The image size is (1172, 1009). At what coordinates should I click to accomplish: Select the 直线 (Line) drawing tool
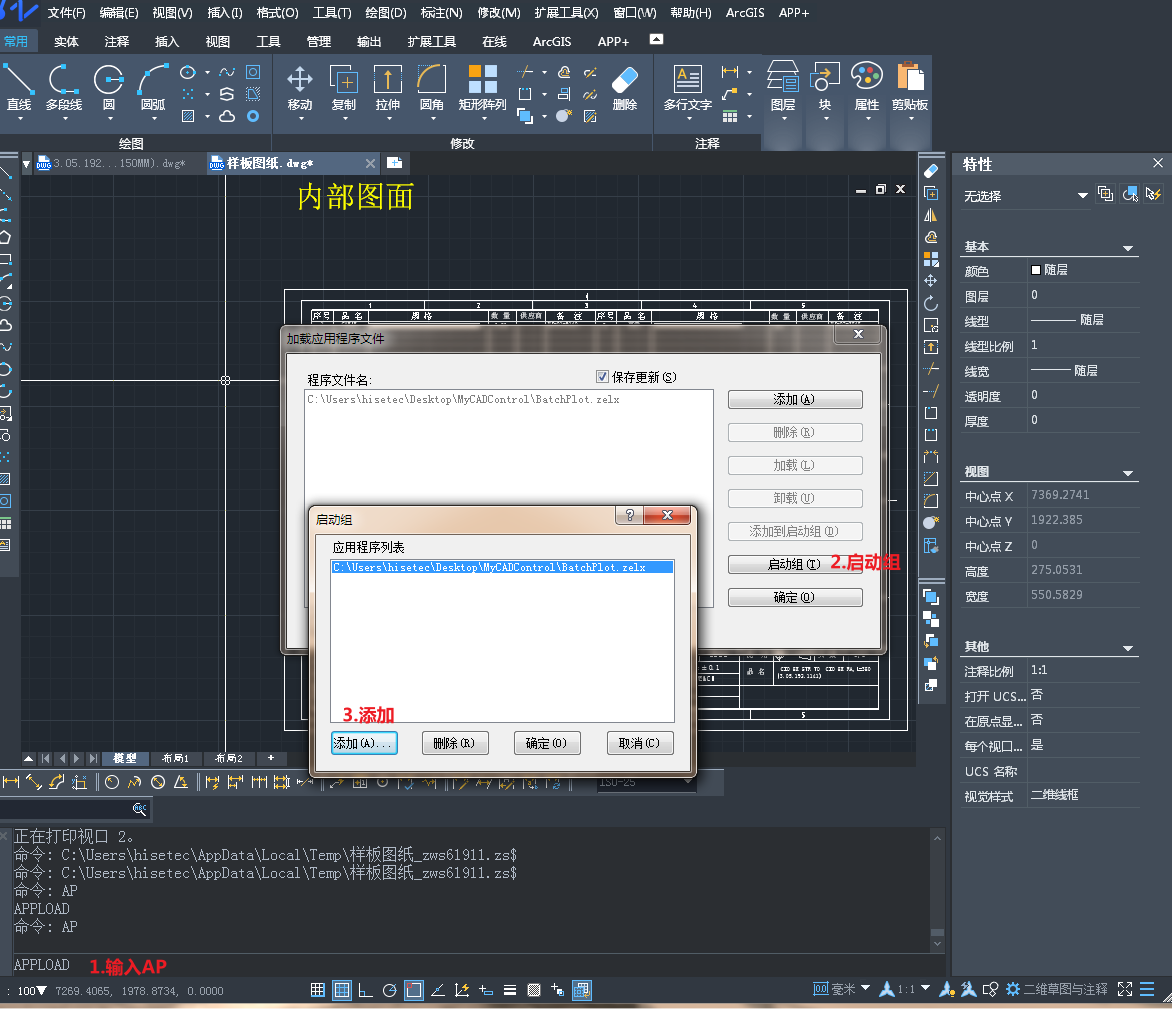(19, 84)
